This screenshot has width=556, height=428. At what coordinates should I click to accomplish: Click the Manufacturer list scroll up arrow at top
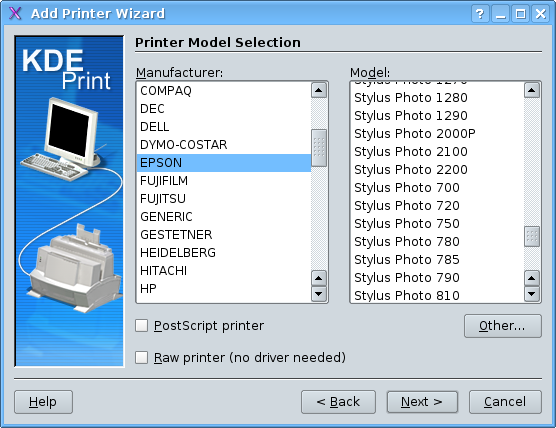319,90
